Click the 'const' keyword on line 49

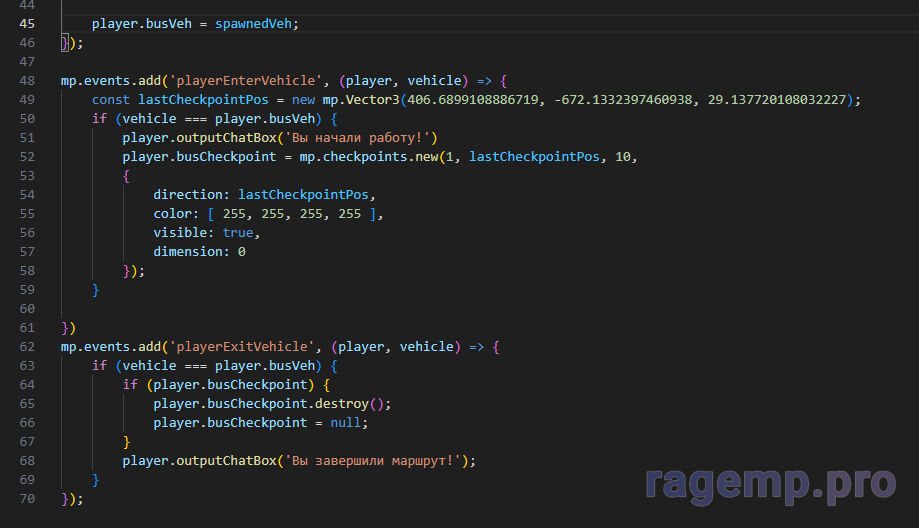pos(111,100)
